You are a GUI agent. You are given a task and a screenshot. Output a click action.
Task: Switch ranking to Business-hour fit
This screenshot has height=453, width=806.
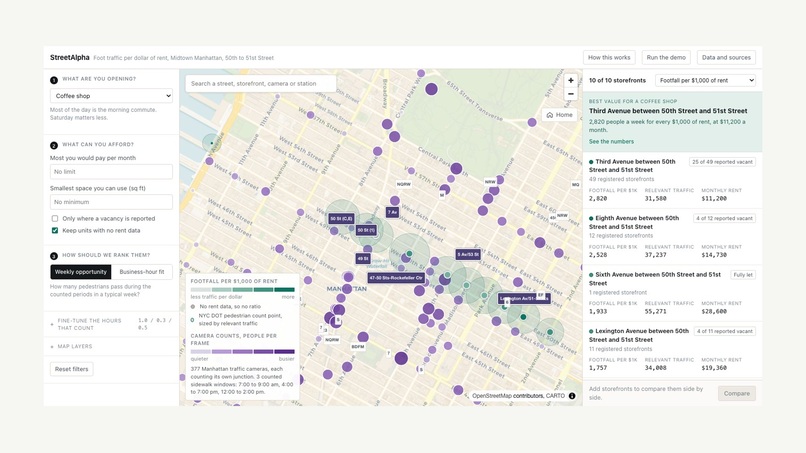(x=142, y=272)
